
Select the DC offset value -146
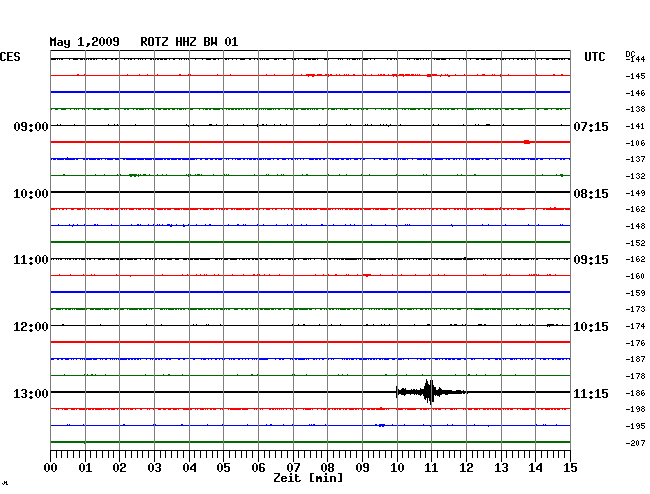(x=635, y=93)
